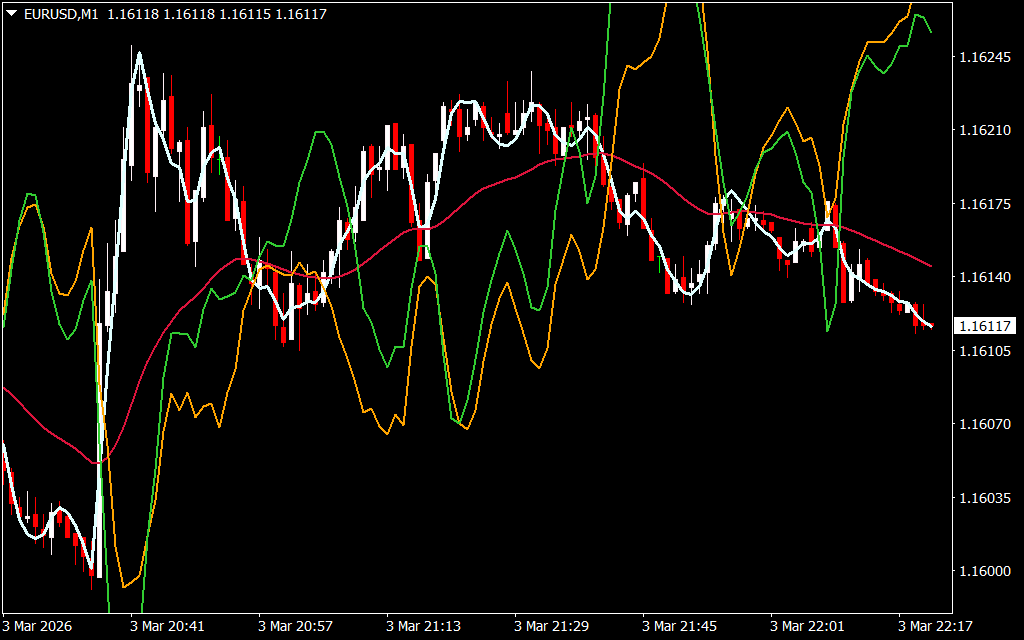Select the 1.16175 price scale level
The width and height of the screenshot is (1024, 640).
pos(985,204)
